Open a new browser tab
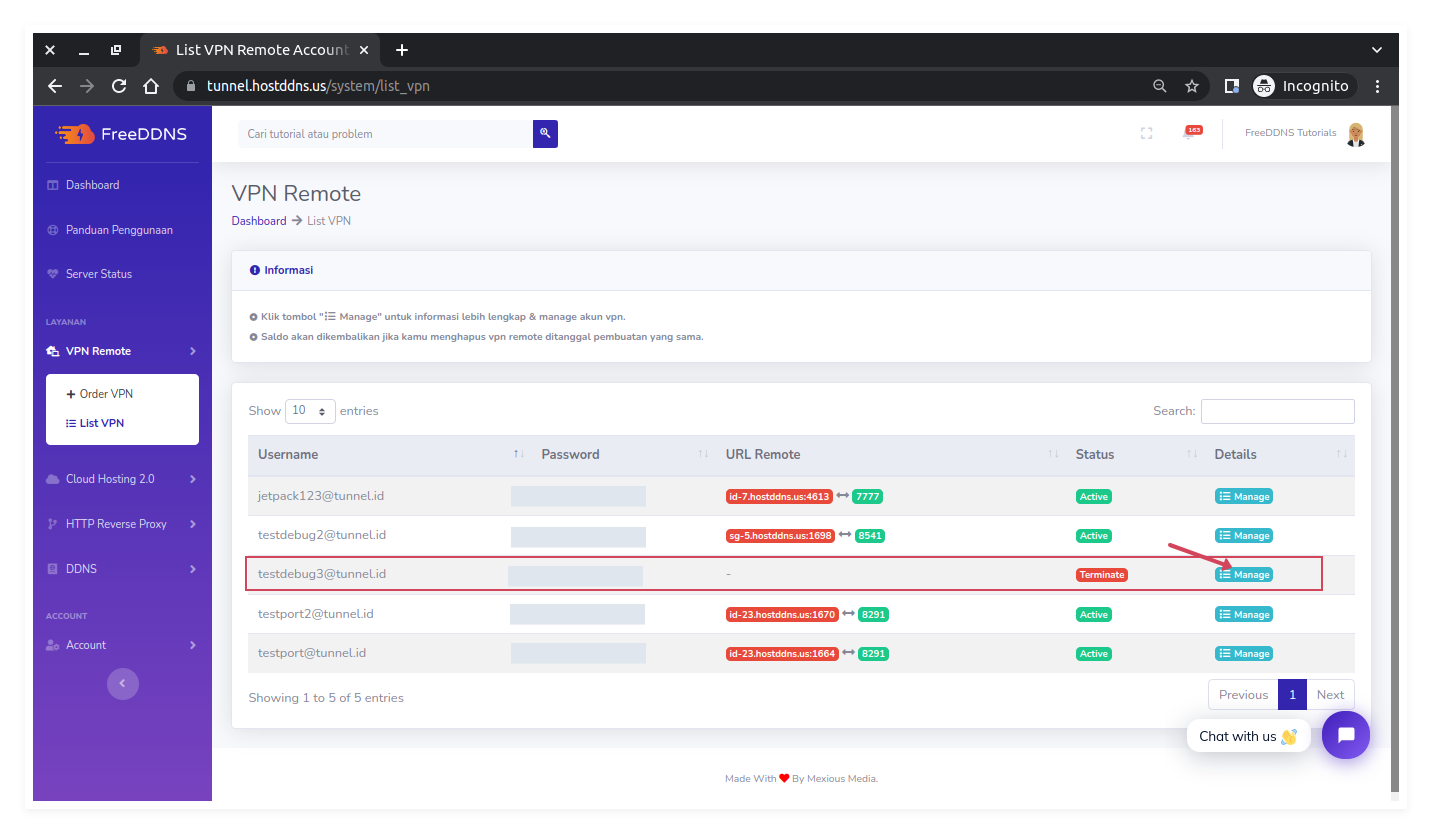The image size is (1432, 834). coord(402,50)
